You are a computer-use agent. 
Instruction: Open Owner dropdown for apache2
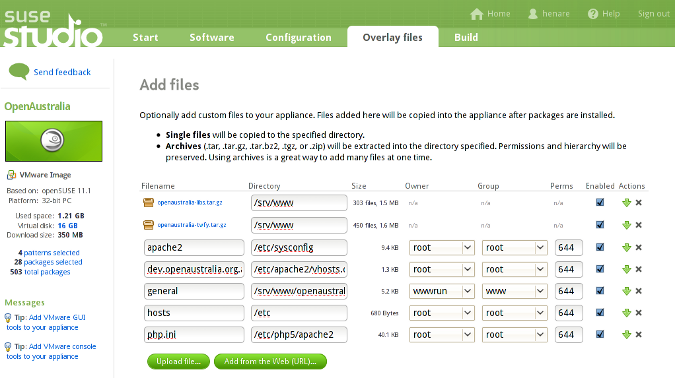pos(442,248)
